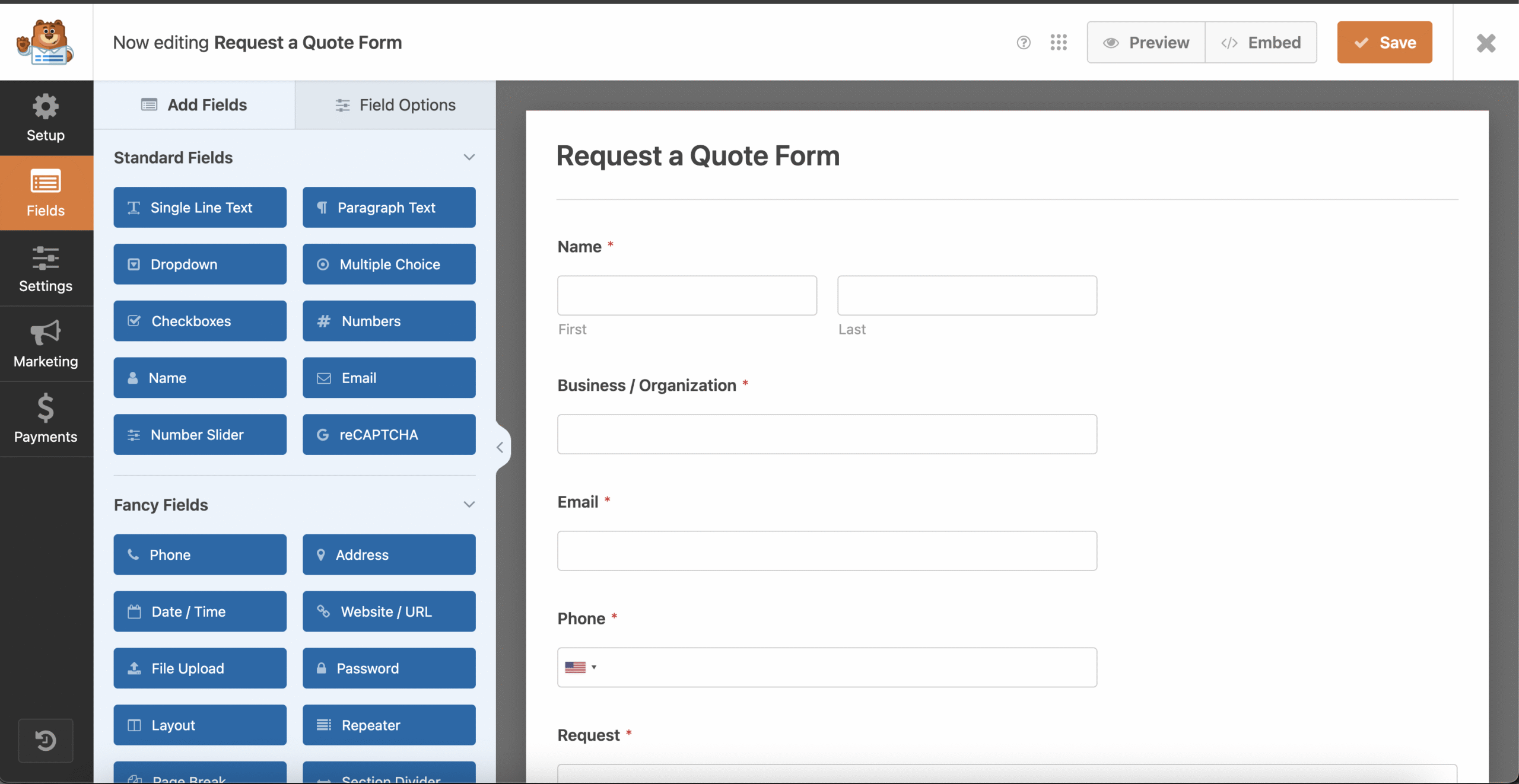The width and height of the screenshot is (1519, 784).
Task: Add a File Upload field
Action: (200, 668)
